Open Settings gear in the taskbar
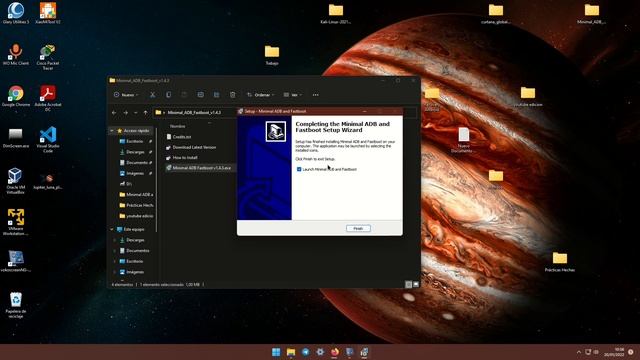The height and width of the screenshot is (360, 640). tap(320, 352)
